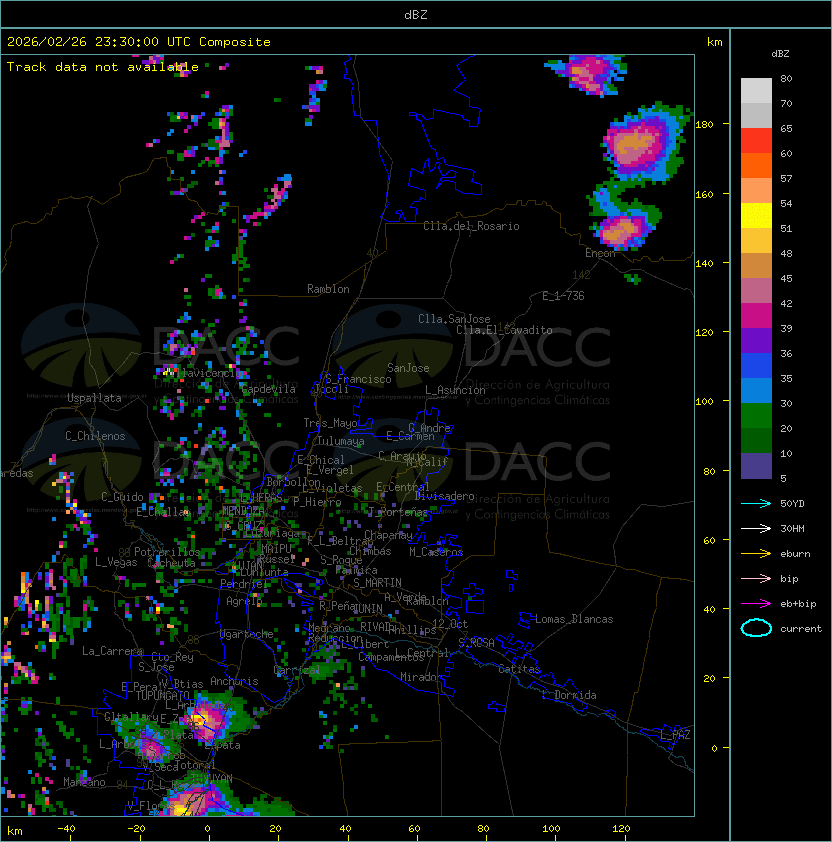Click the cyan 'current' ellipse symbol
Image resolution: width=832 pixels, height=842 pixels.
tap(756, 628)
